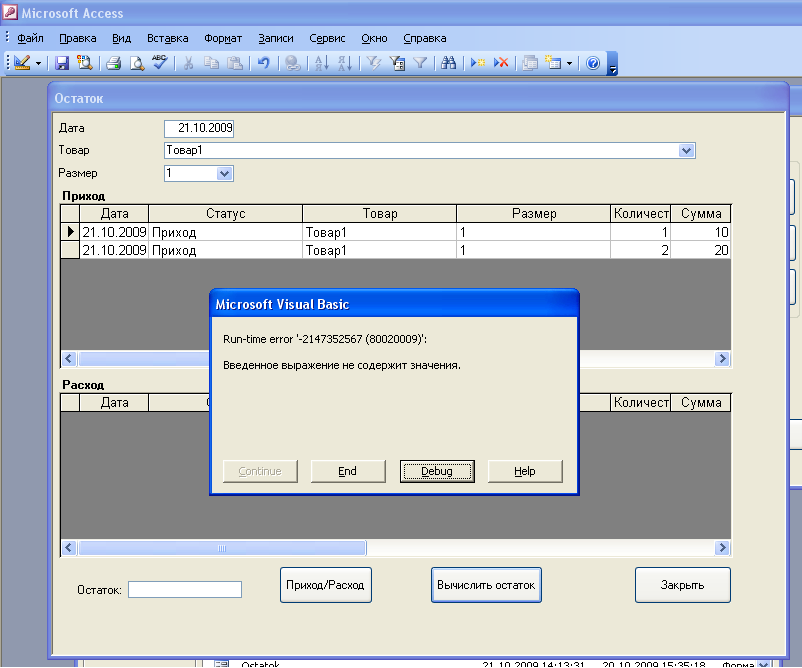The image size is (802, 668).
Task: Click the Save floppy disk icon
Action: point(62,63)
